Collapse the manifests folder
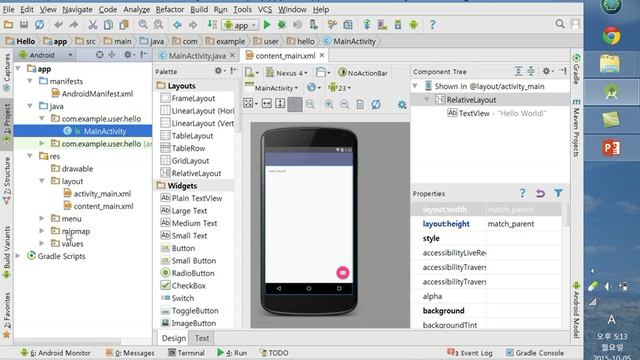 [x=30, y=81]
